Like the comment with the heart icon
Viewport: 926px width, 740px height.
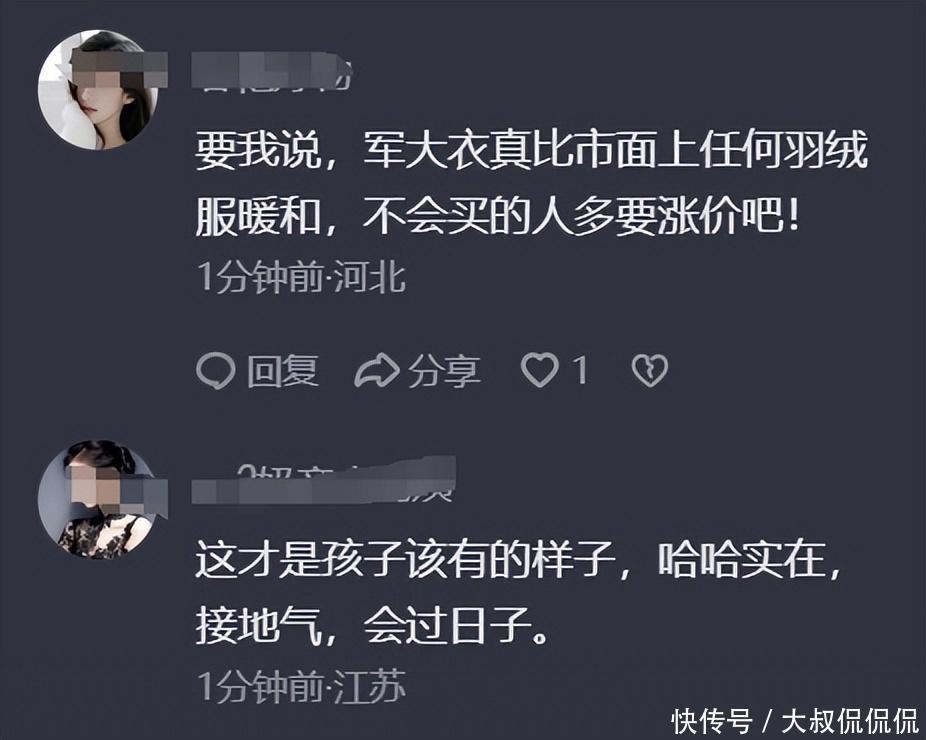(x=539, y=370)
